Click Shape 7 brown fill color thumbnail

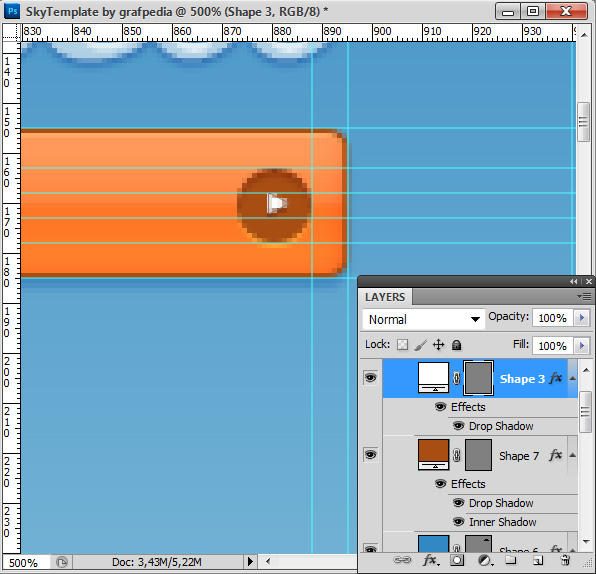433,455
